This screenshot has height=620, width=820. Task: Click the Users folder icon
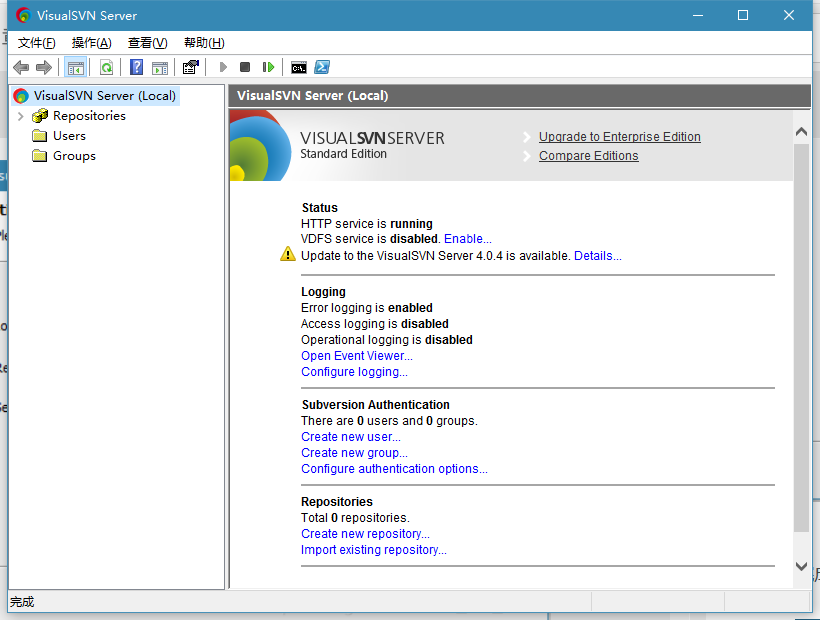point(40,136)
